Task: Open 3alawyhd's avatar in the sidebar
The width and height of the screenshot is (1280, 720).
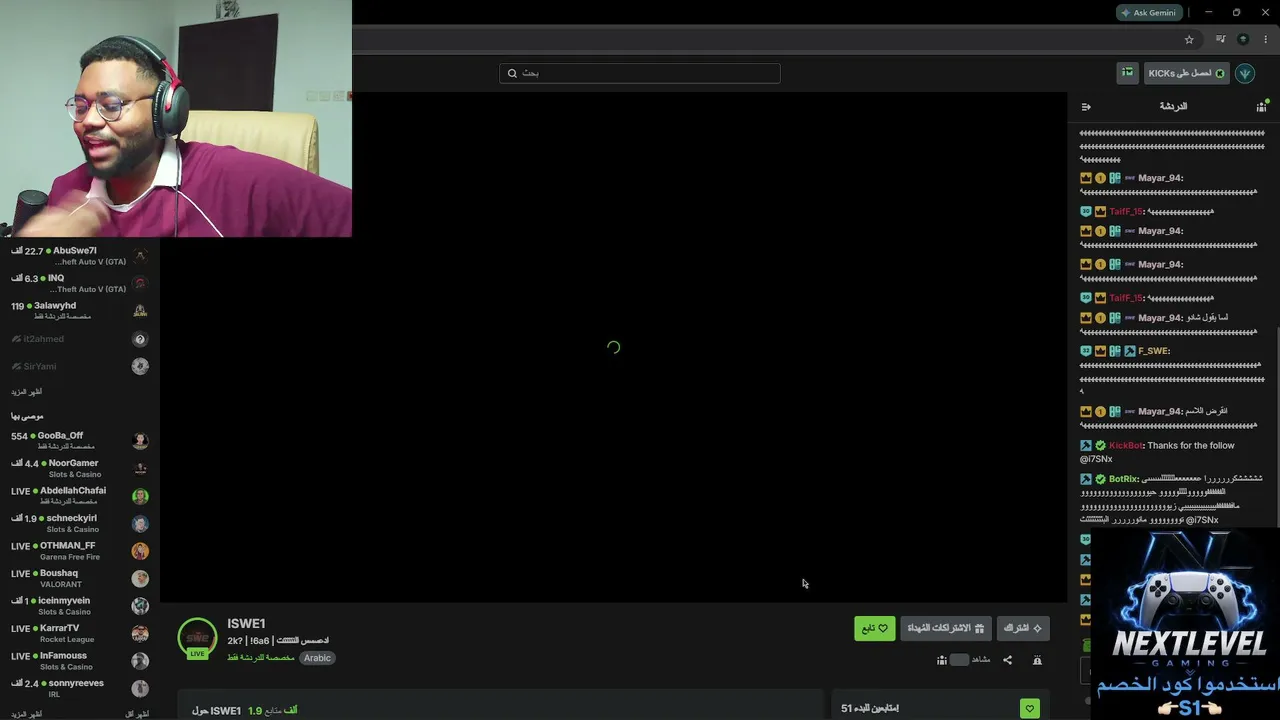Action: [140, 311]
